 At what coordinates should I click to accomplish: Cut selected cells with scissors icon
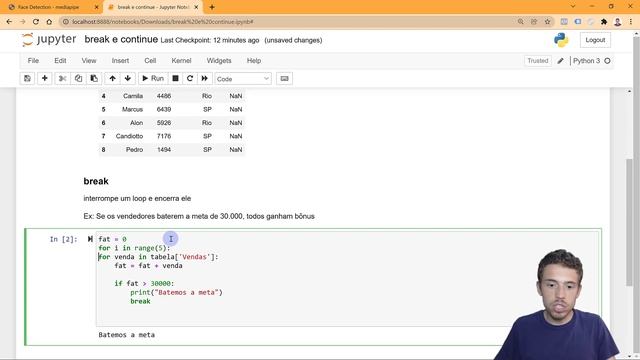62,78
